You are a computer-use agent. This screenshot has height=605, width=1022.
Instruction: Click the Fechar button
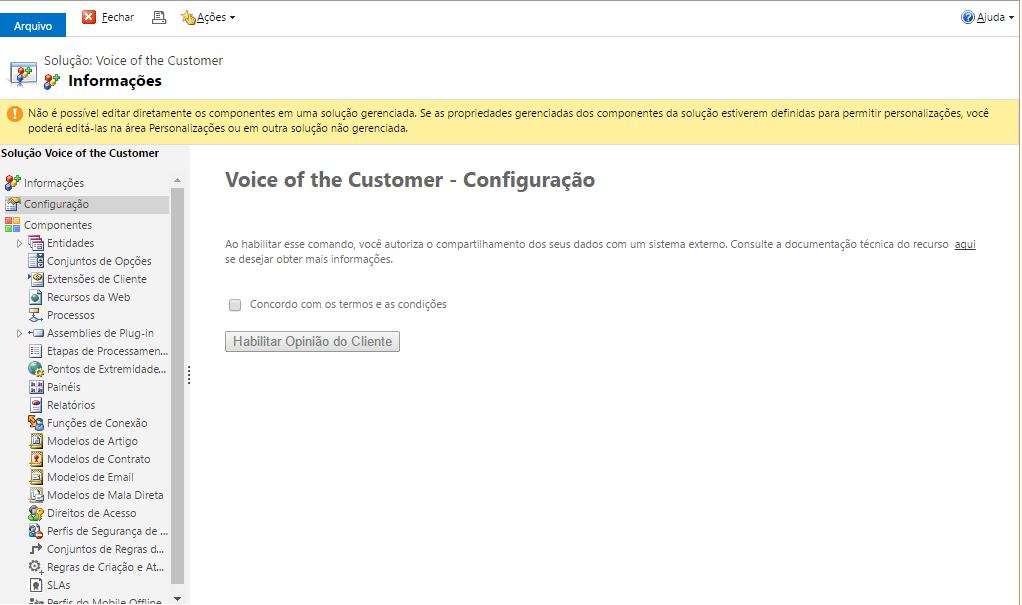pos(108,17)
